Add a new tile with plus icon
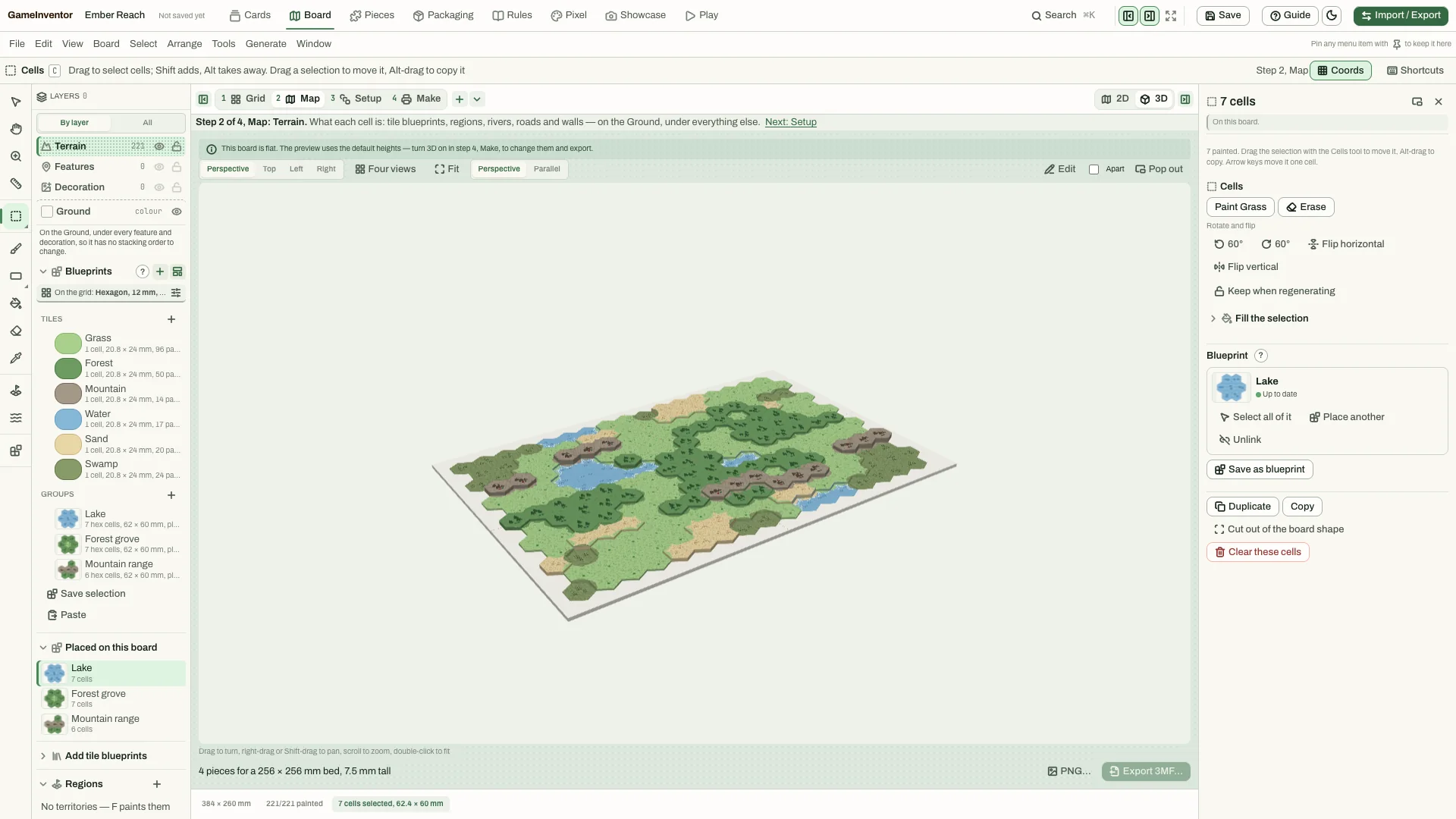 [171, 319]
